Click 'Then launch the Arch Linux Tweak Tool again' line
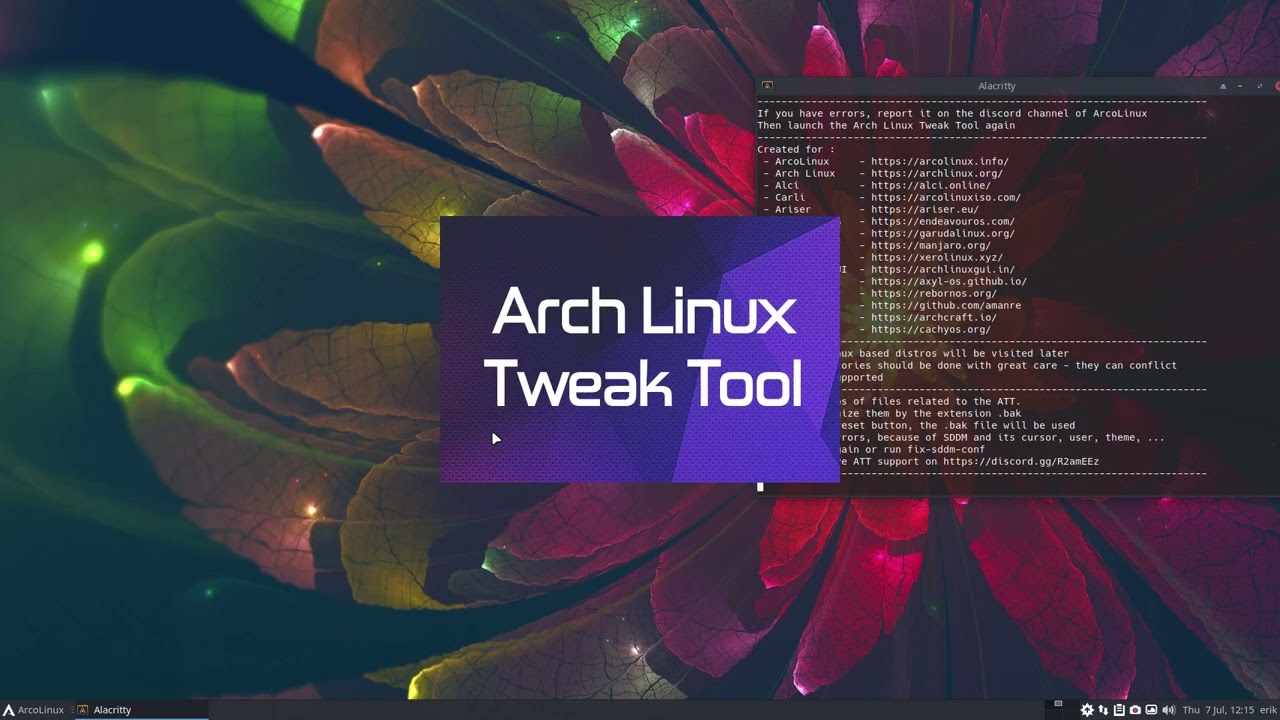This screenshot has width=1280, height=720. pyautogui.click(x=886, y=126)
